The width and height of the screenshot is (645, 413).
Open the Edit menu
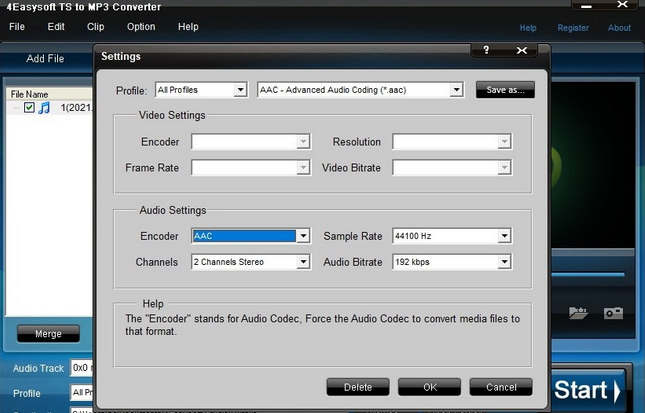[56, 27]
